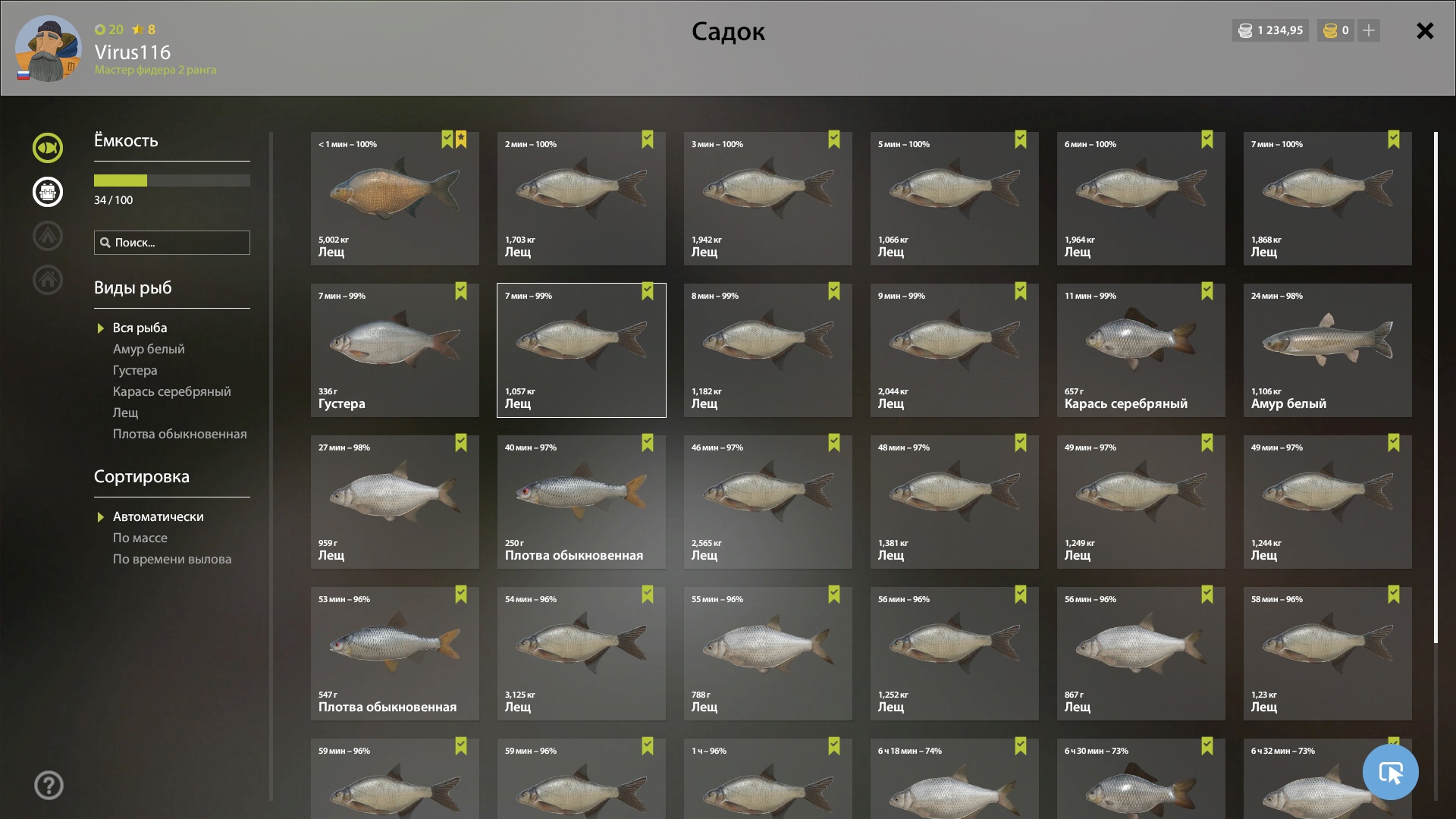Filter fish by Густера
Screen dimensions: 1456x819
pyautogui.click(x=135, y=370)
